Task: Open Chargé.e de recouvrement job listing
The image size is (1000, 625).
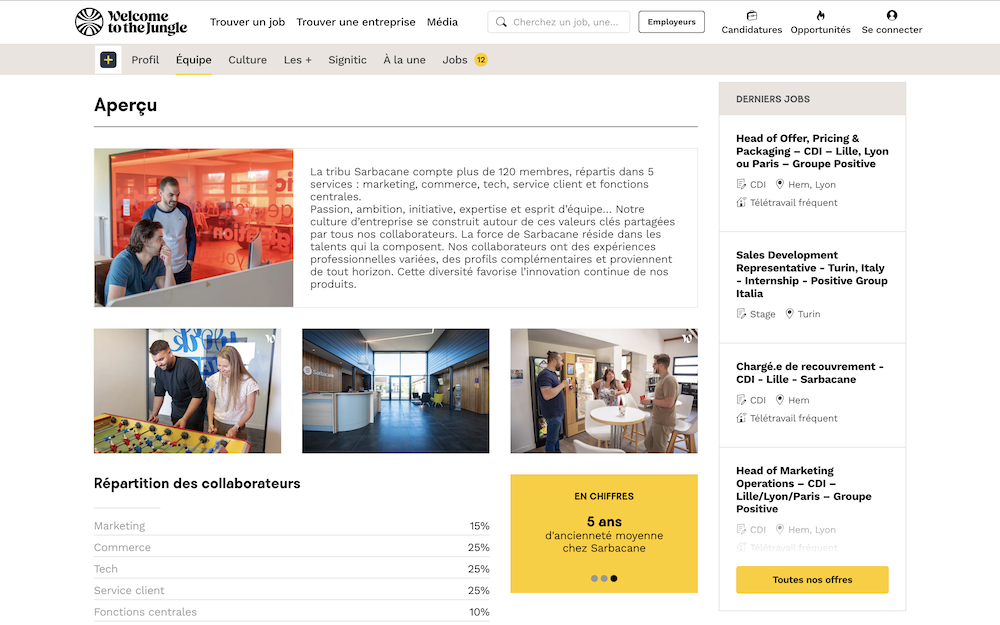Action: 810,373
